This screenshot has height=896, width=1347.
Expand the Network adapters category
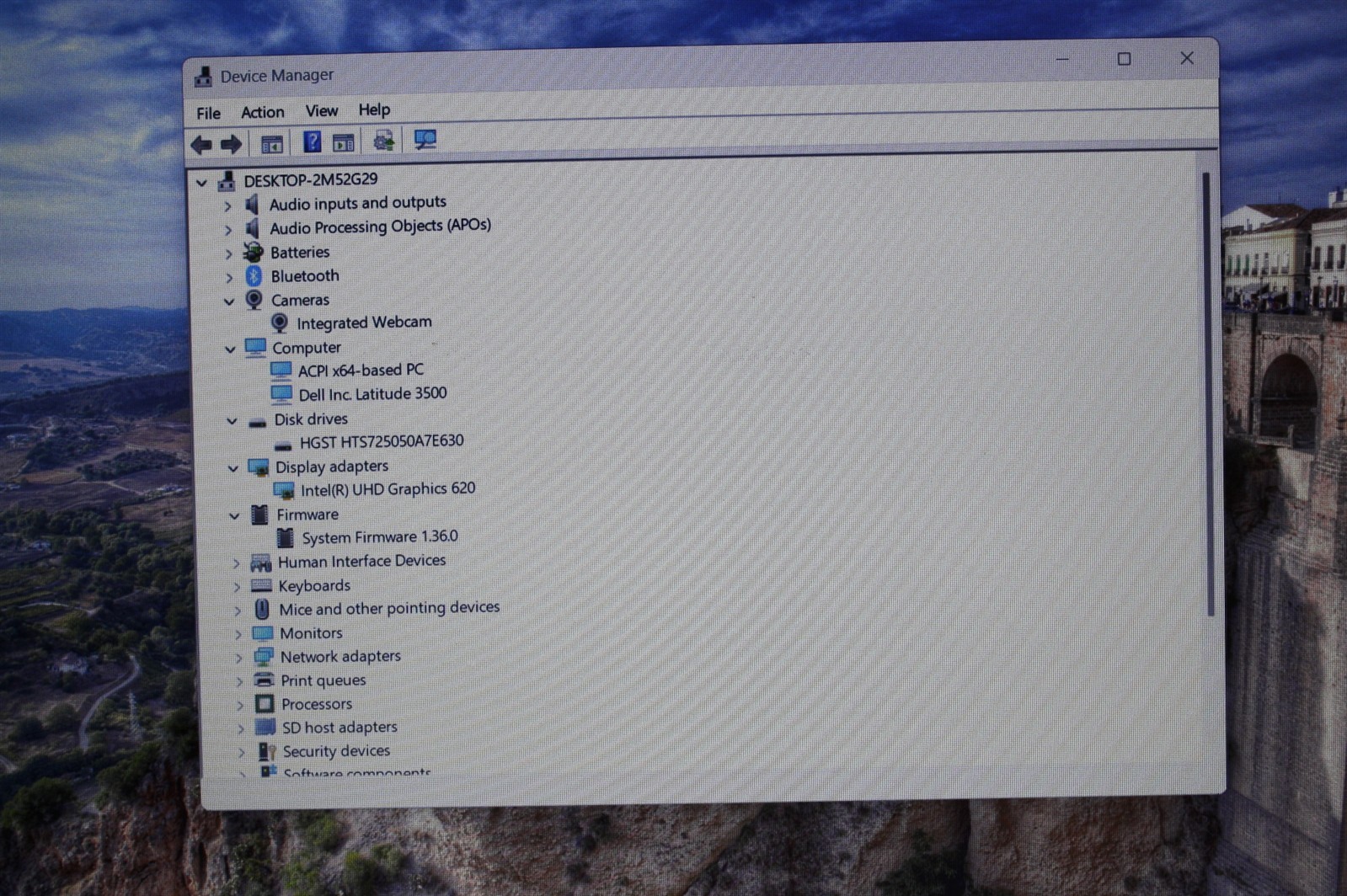click(x=238, y=657)
